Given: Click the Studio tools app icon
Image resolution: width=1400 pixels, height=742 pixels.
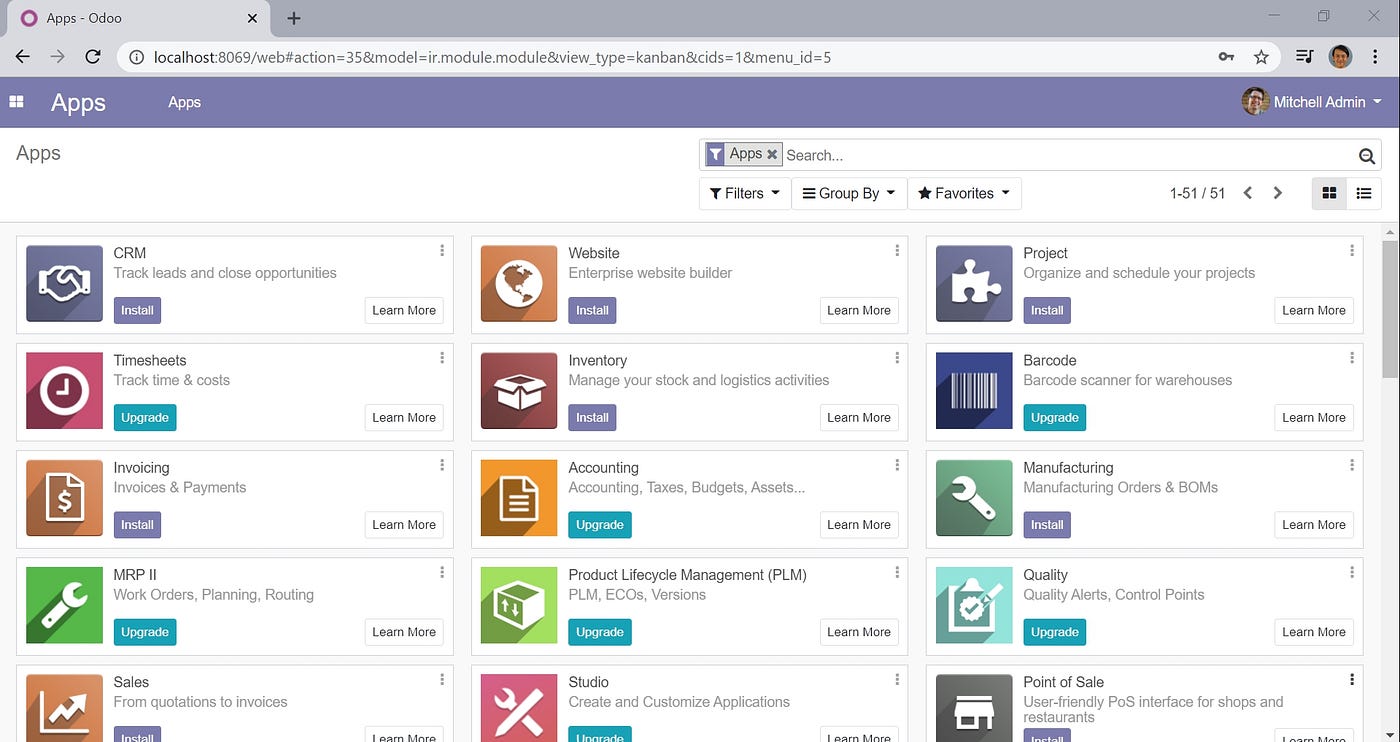Looking at the screenshot, I should tap(519, 708).
